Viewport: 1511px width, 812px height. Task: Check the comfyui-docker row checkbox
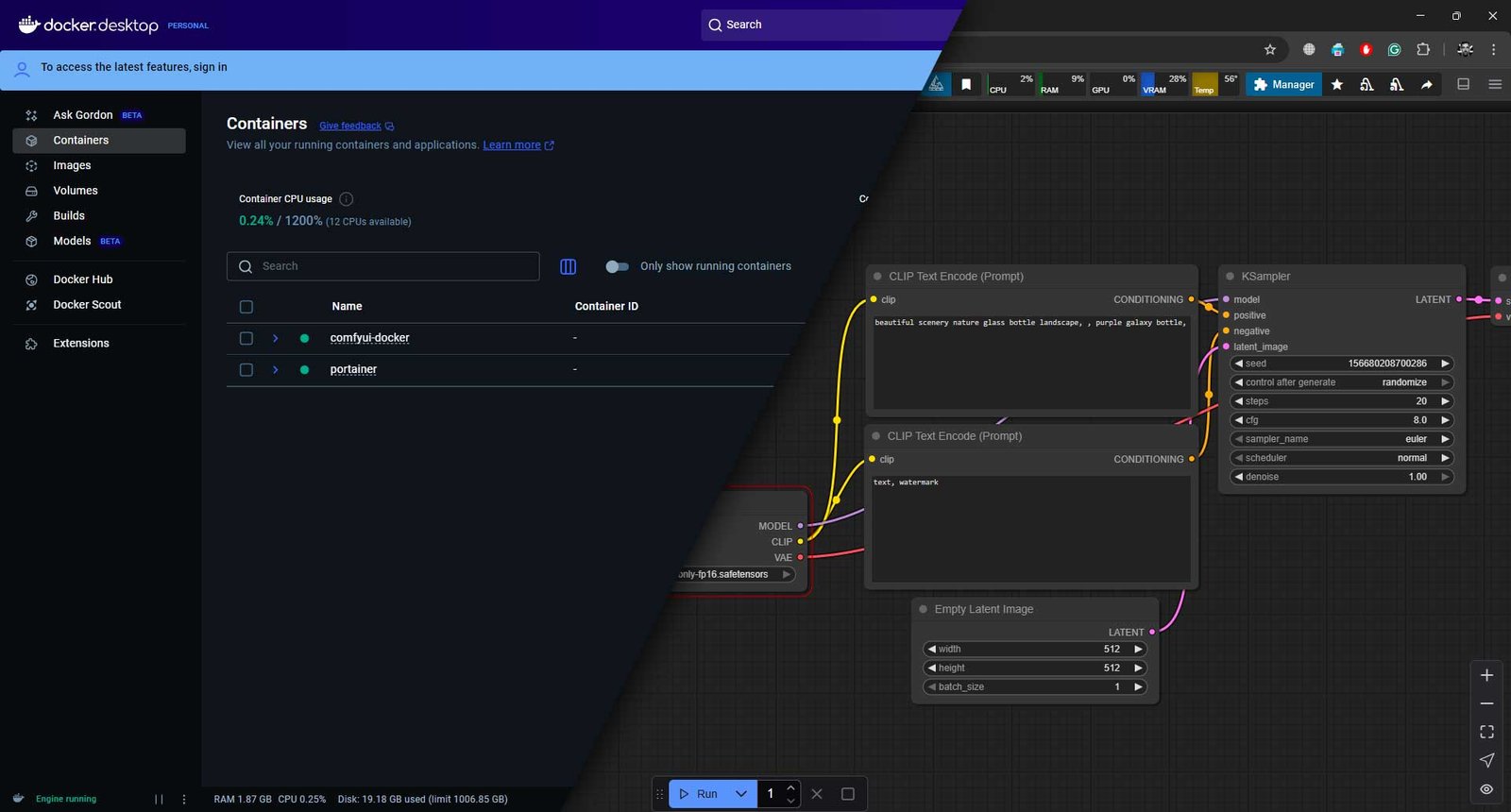click(246, 338)
